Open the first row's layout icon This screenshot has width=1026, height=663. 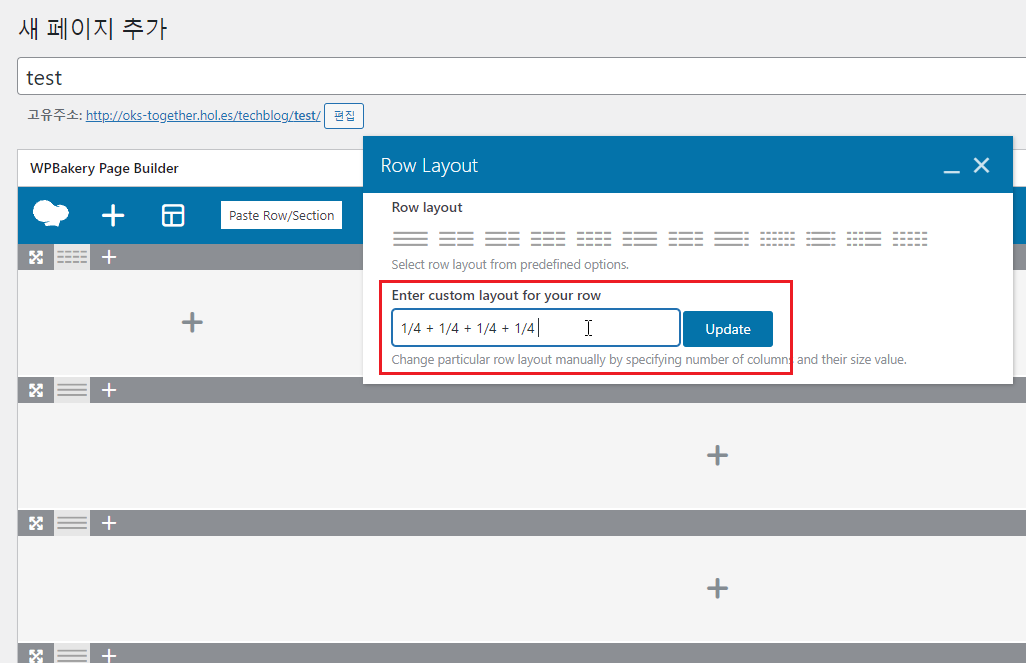(72, 257)
